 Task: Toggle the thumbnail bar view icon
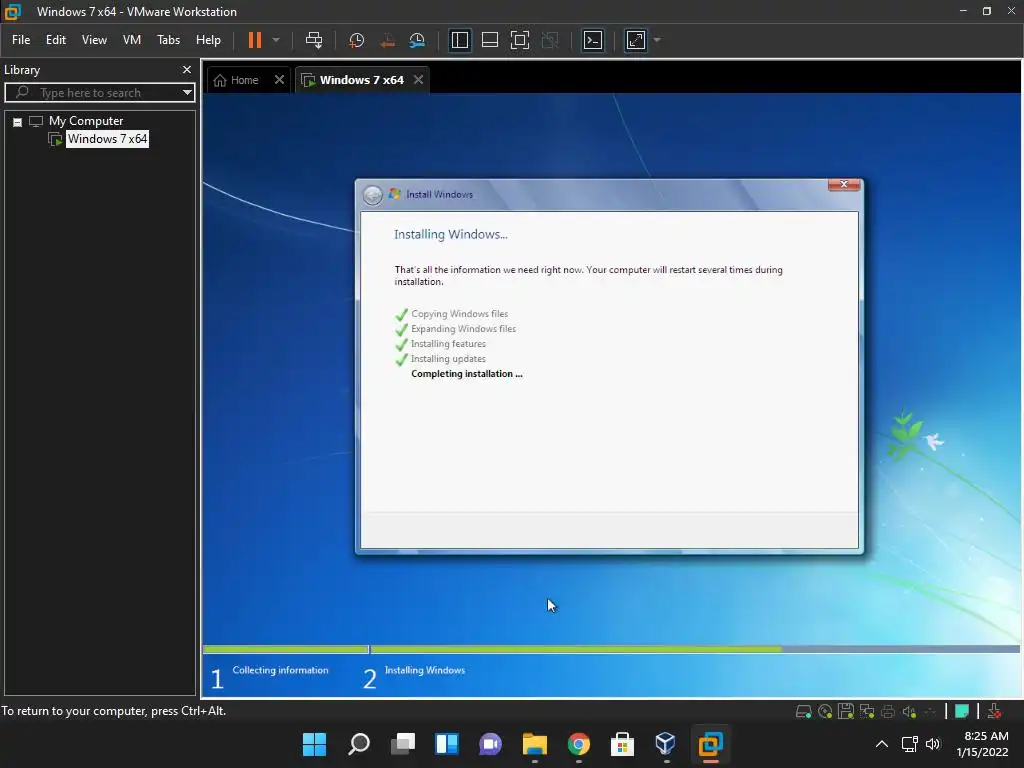(x=490, y=40)
